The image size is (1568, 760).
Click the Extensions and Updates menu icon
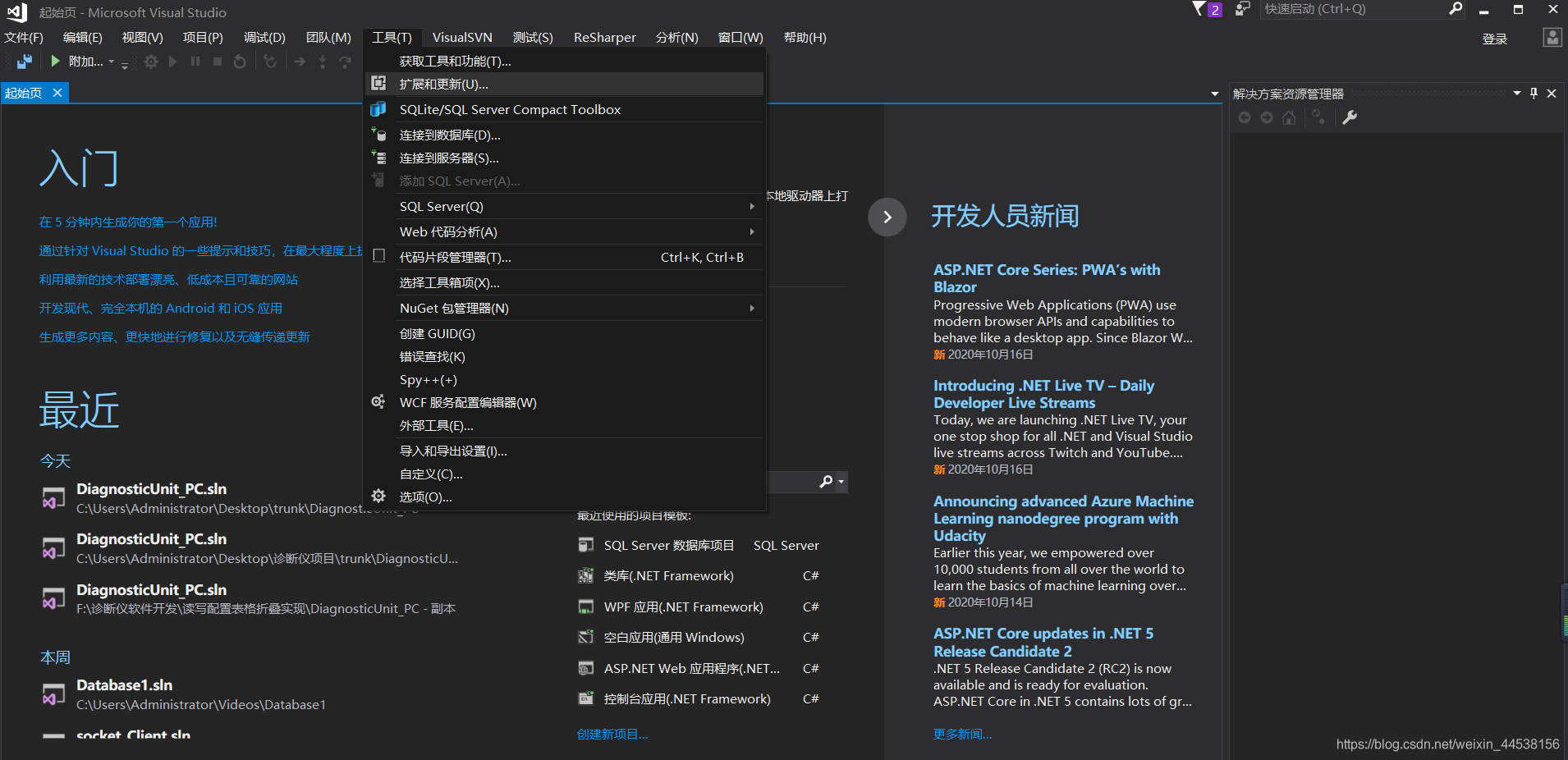click(378, 84)
